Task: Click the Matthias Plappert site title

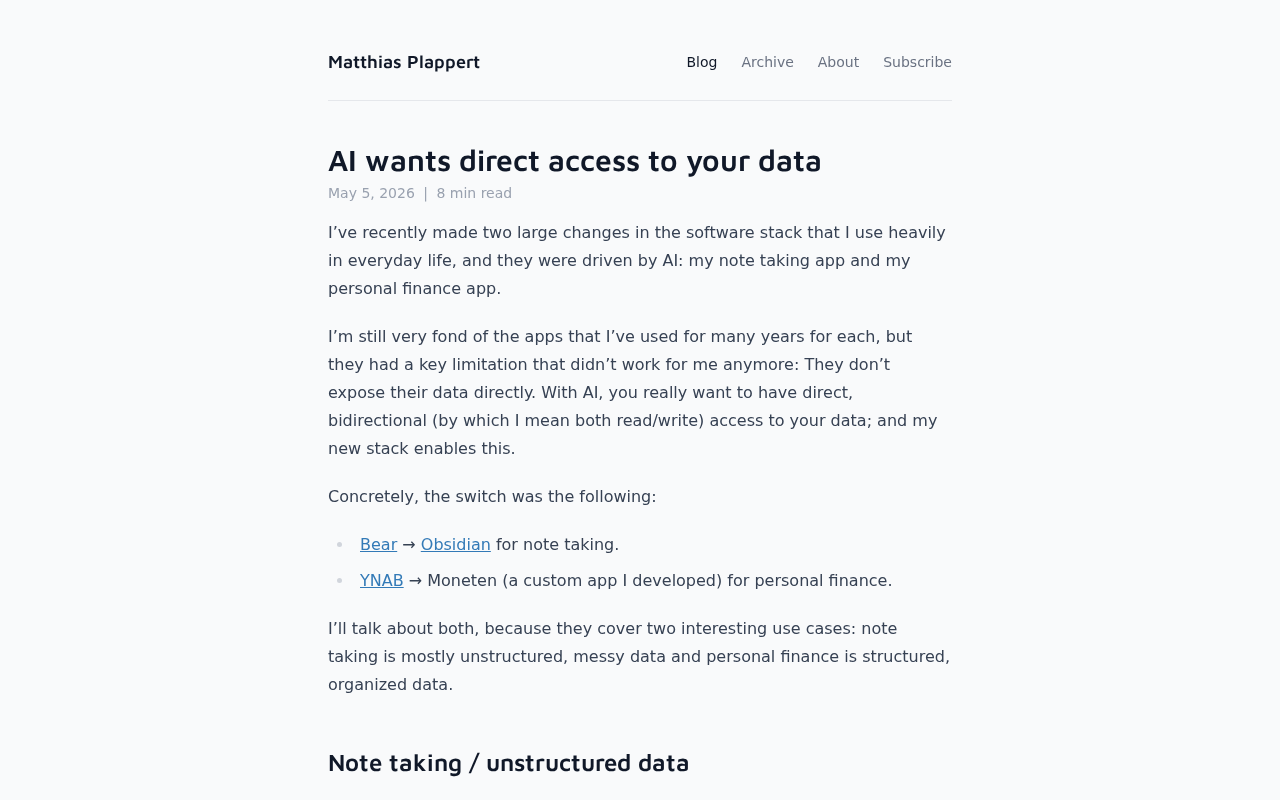Action: point(404,62)
